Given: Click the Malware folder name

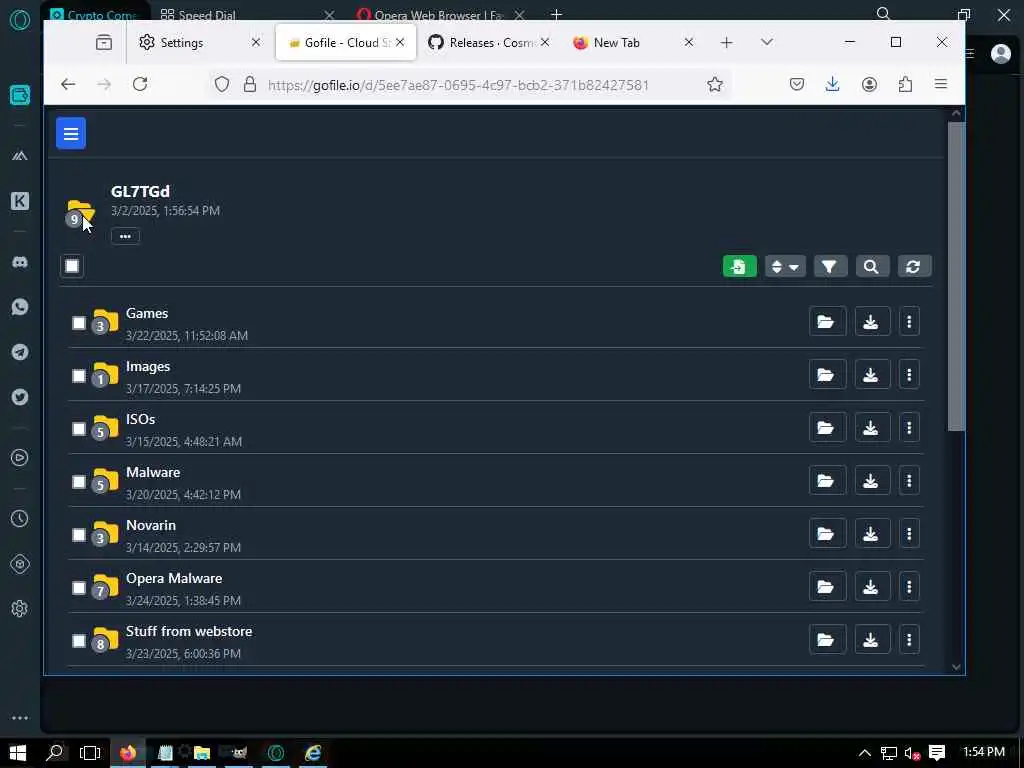Looking at the screenshot, I should tap(153, 472).
